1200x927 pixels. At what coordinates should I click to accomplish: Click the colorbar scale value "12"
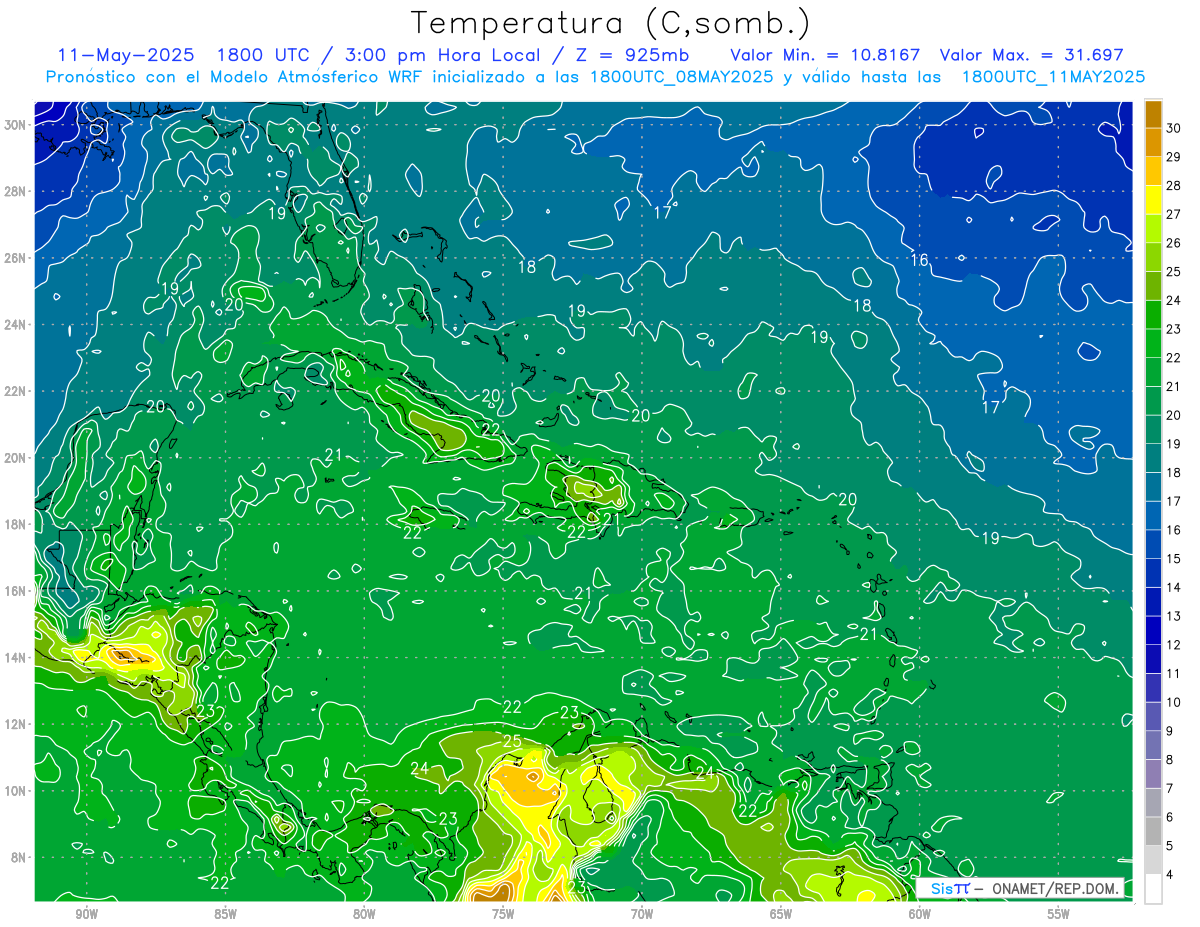point(1175,645)
